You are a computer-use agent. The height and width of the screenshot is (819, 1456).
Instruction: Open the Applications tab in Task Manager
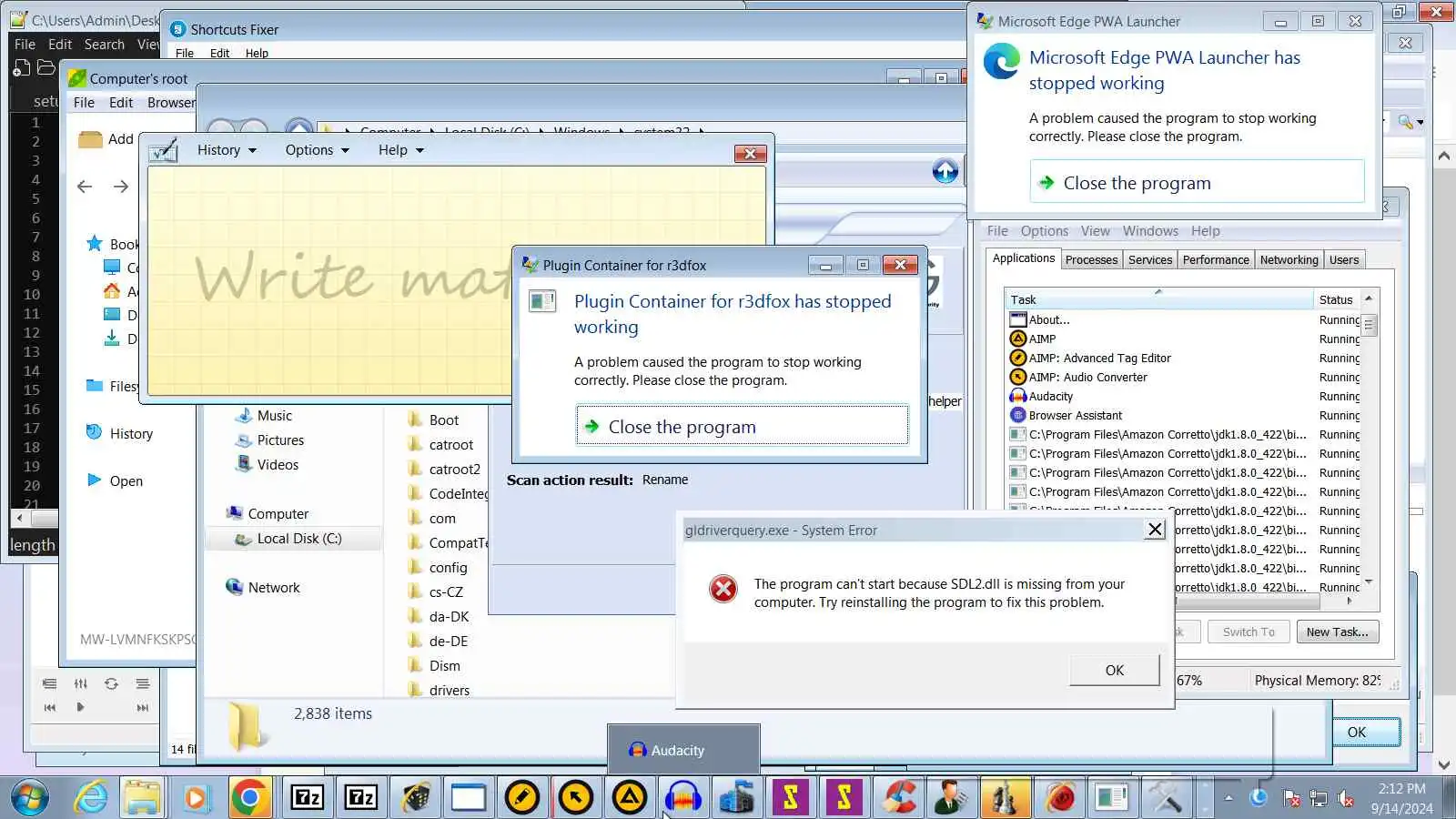(1024, 258)
